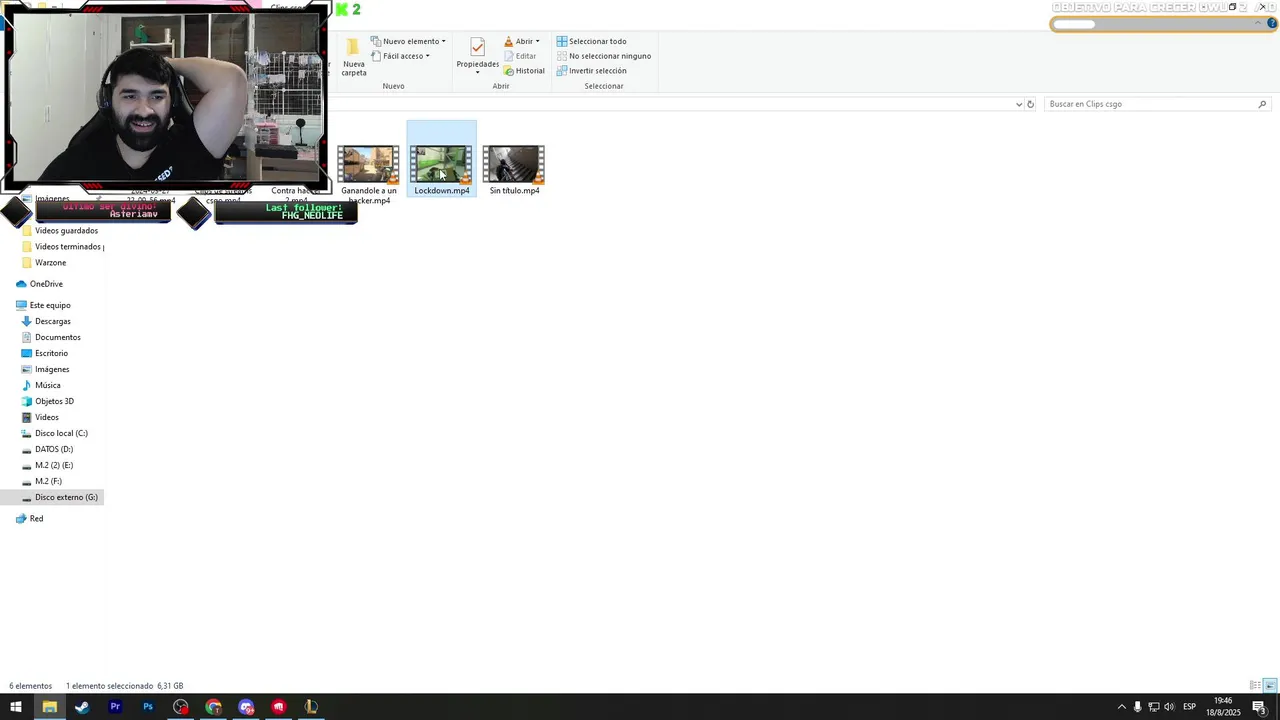Image resolution: width=1280 pixels, height=720 pixels.
Task: Click the Propiedades checkmark icon
Action: coord(477,47)
